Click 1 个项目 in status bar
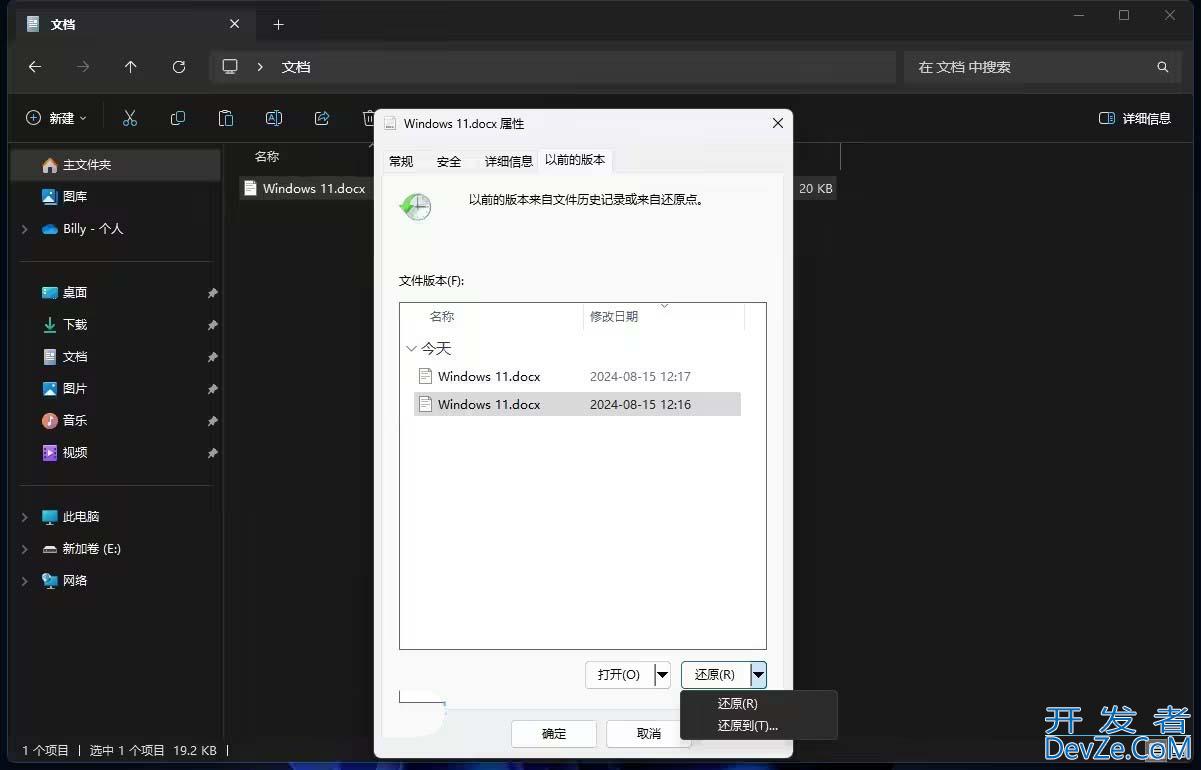Screen dimensions: 1201x770 46,750
